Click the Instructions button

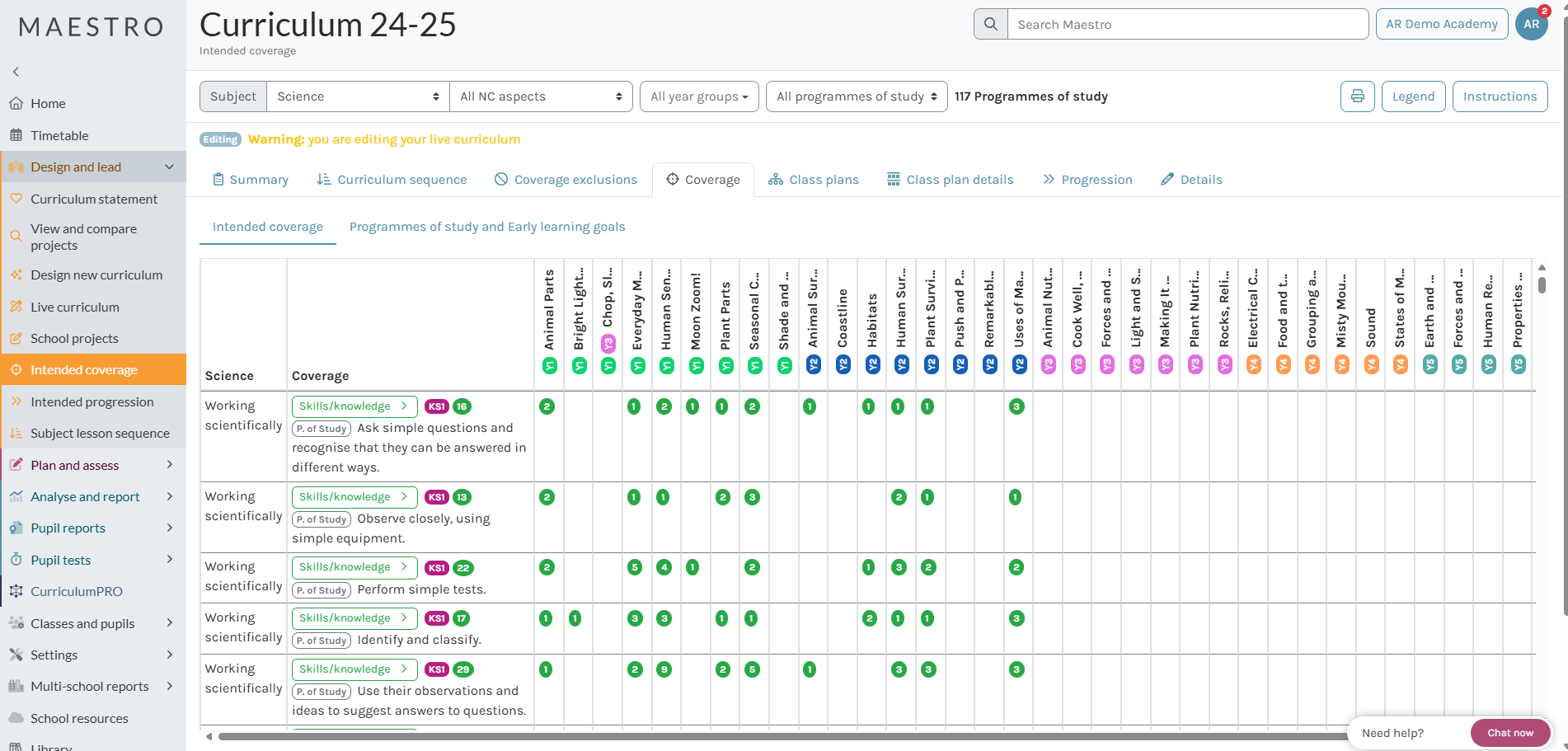click(1500, 96)
